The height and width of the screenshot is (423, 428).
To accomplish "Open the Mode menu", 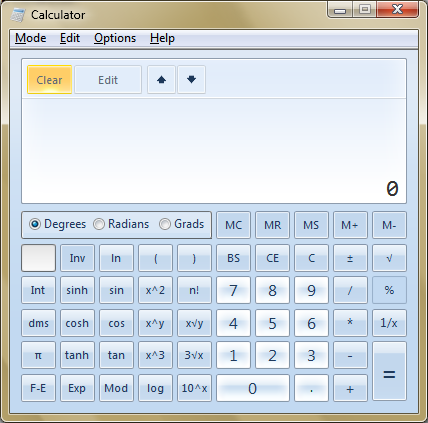I will (x=31, y=38).
